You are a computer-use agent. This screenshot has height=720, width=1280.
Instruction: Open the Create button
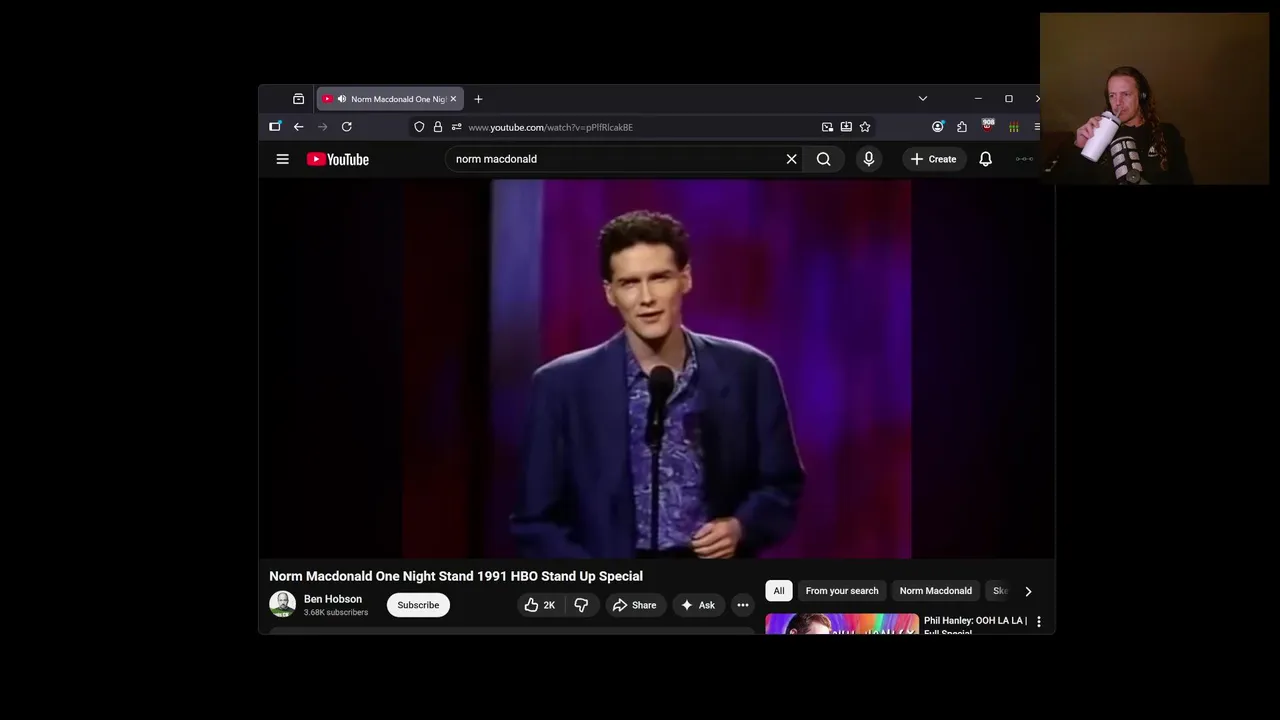pos(933,159)
